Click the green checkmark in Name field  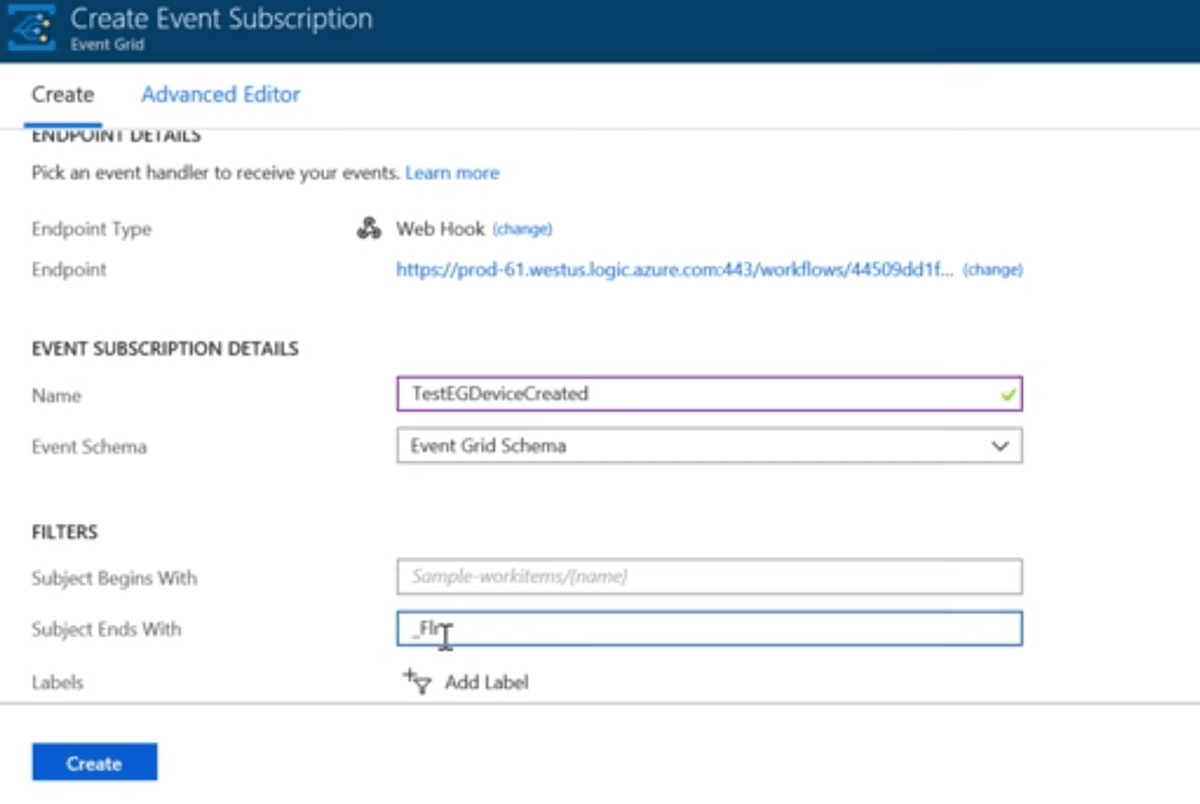(1008, 395)
